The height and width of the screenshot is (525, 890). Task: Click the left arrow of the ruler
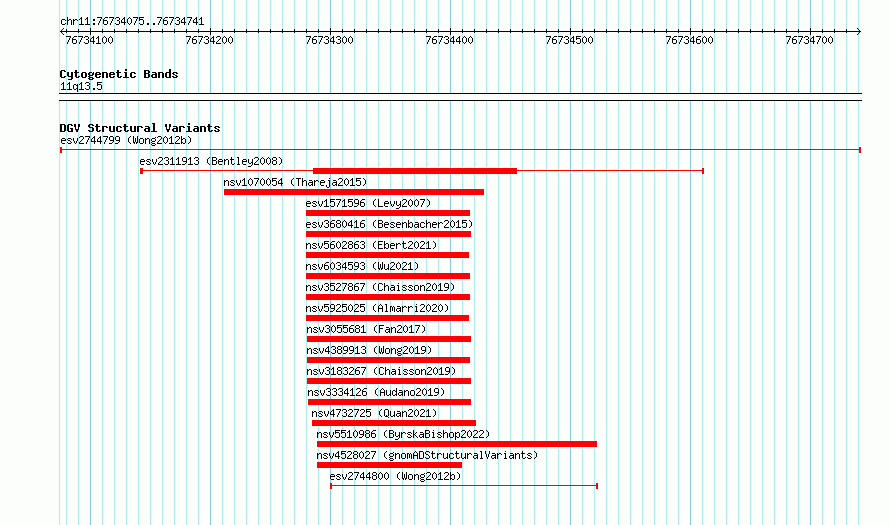62,32
